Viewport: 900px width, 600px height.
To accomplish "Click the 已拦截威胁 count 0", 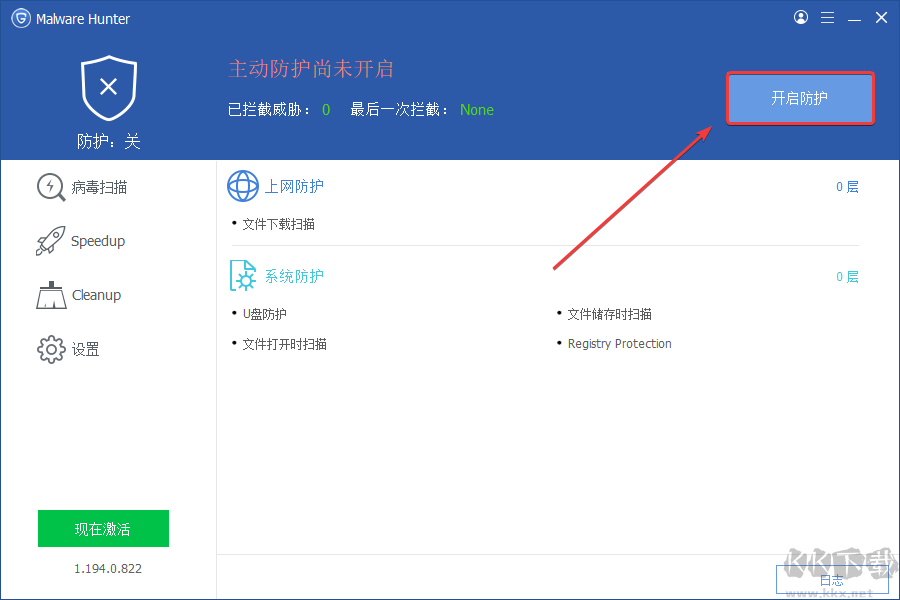I will (x=326, y=110).
